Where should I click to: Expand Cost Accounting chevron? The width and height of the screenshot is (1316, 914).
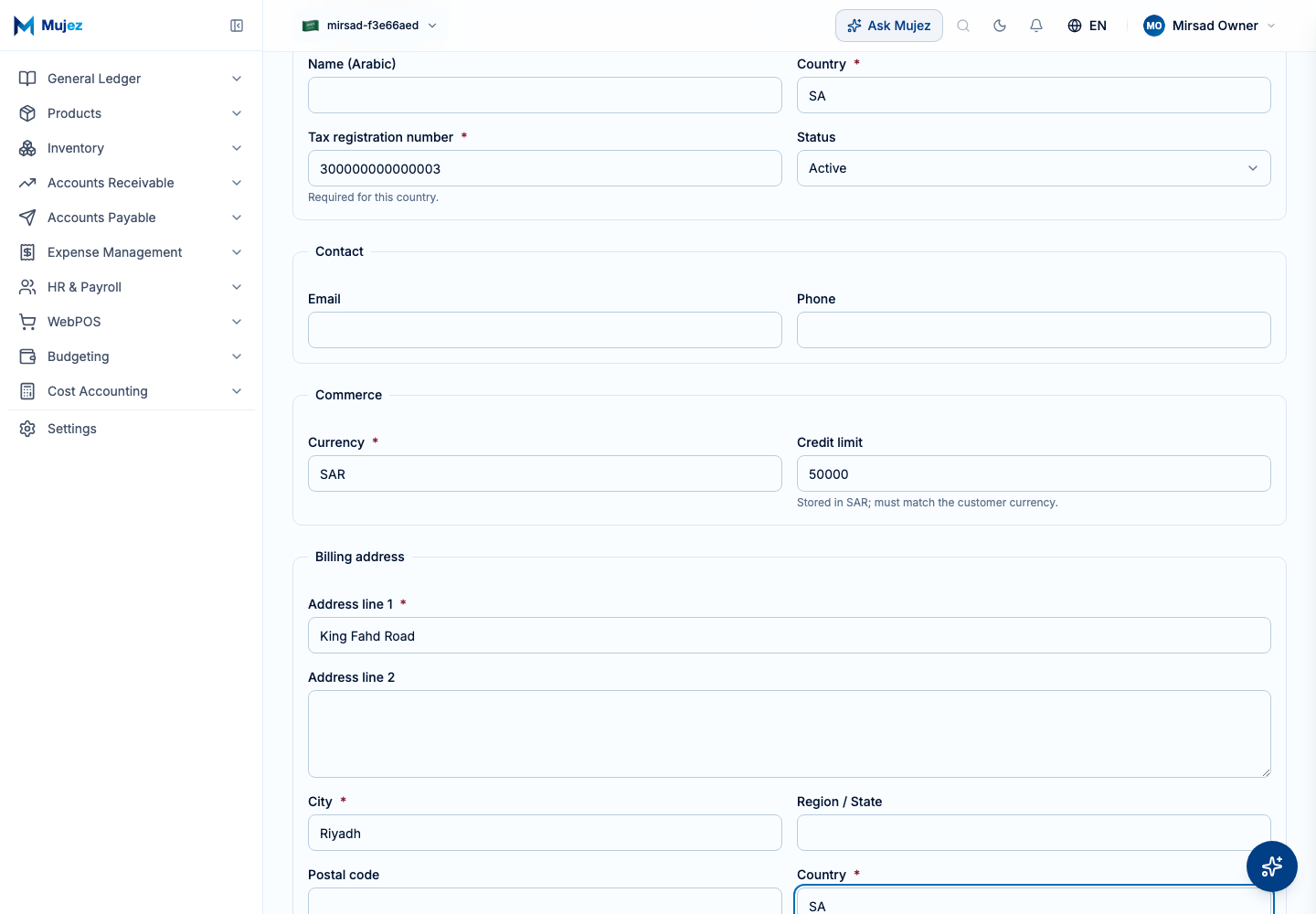[x=237, y=391]
